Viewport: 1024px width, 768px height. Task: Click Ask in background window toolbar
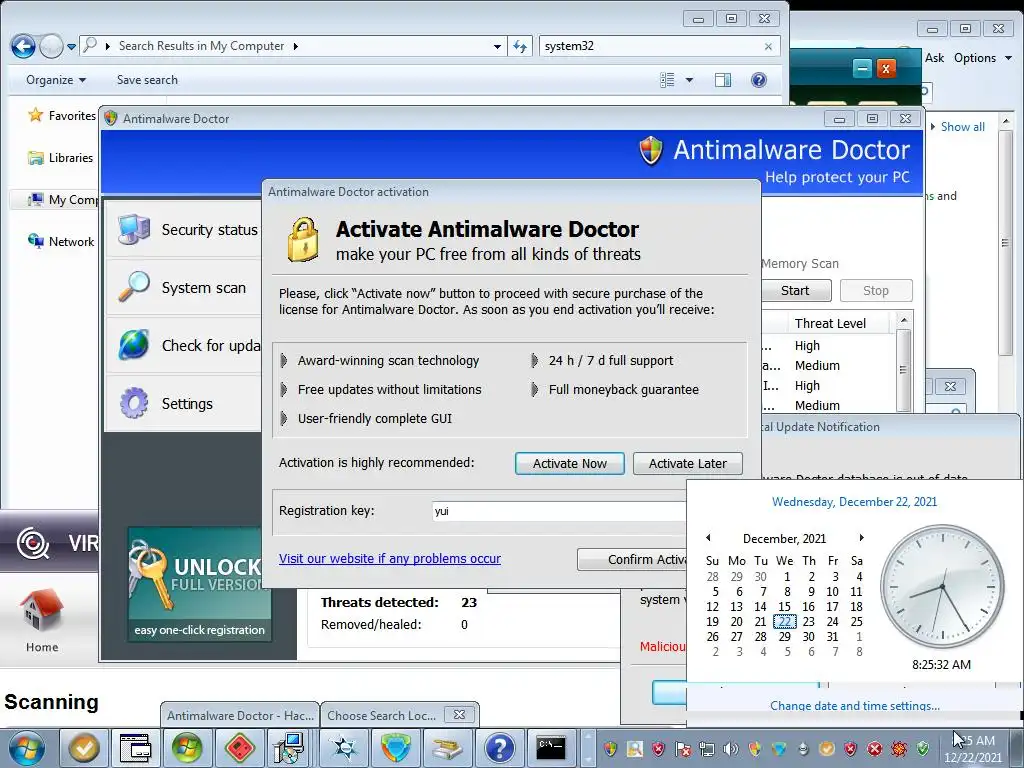click(x=935, y=58)
